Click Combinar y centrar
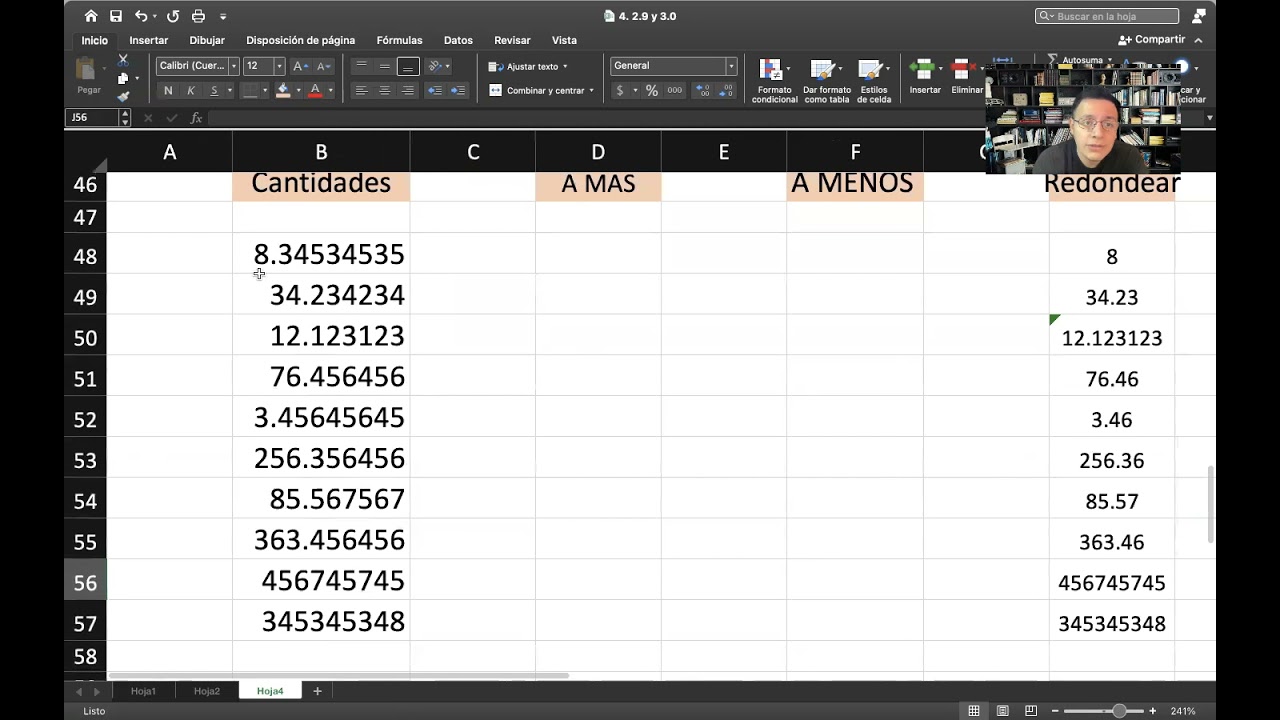 click(541, 91)
